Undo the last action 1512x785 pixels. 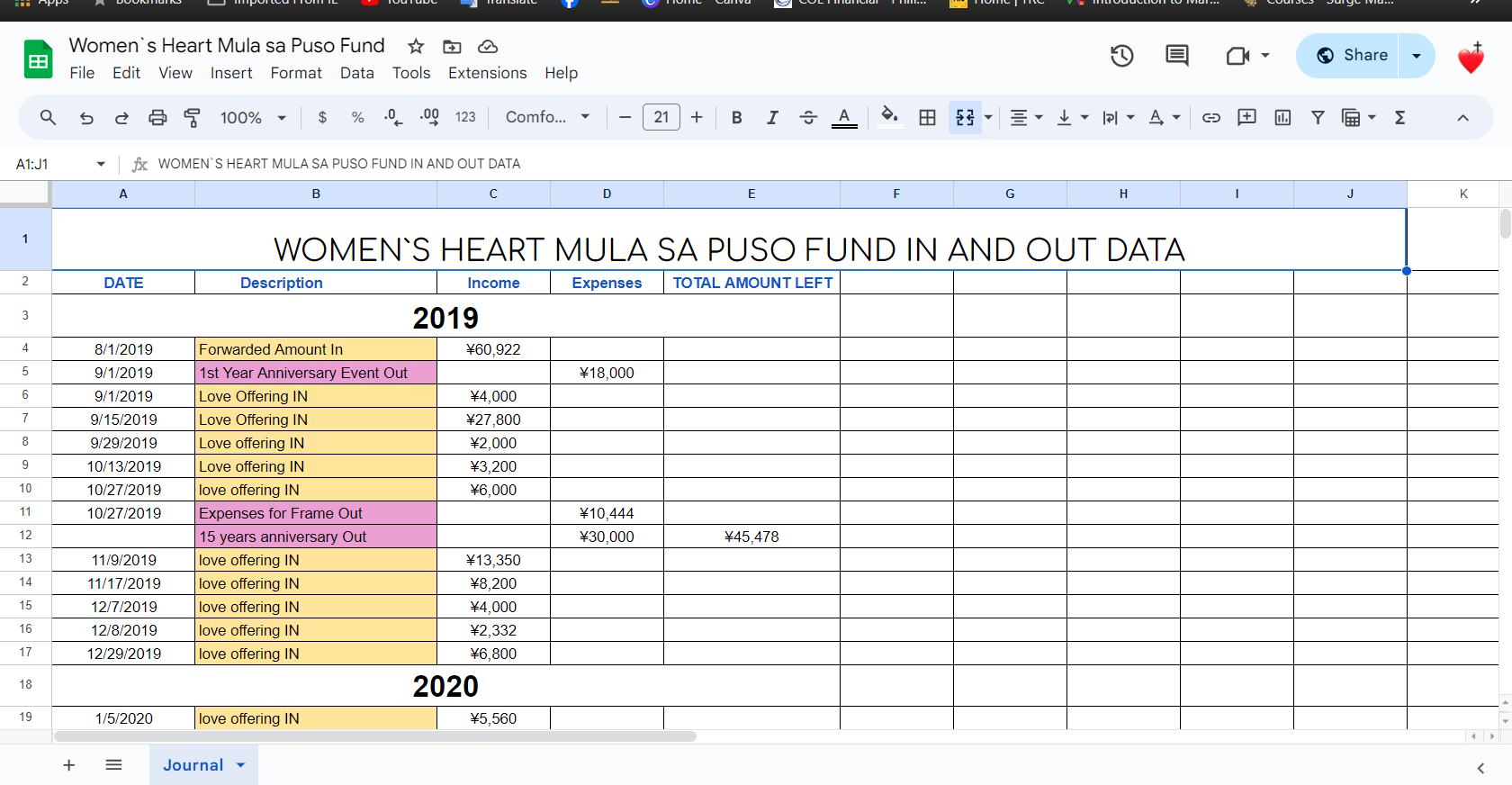[86, 117]
